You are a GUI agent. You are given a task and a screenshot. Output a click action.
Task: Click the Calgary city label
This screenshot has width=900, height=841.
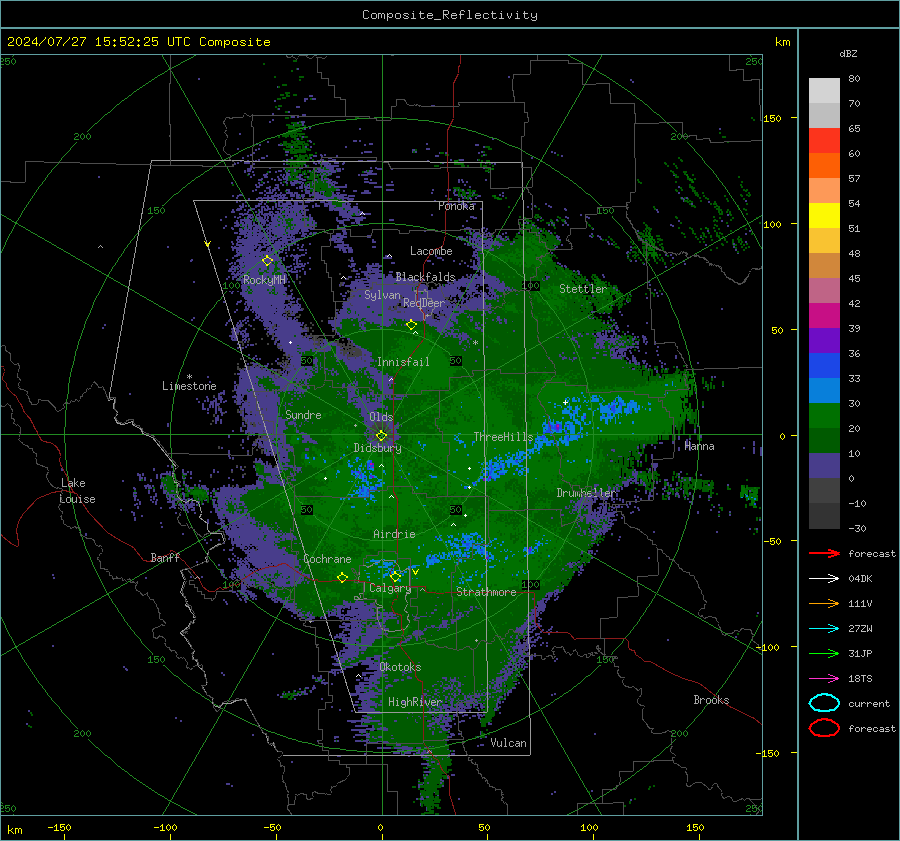click(x=390, y=588)
